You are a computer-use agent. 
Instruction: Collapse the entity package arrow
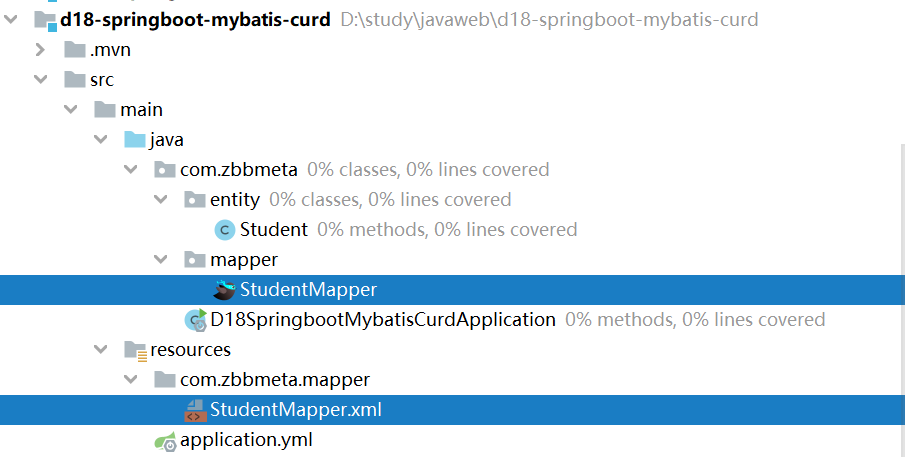(161, 200)
